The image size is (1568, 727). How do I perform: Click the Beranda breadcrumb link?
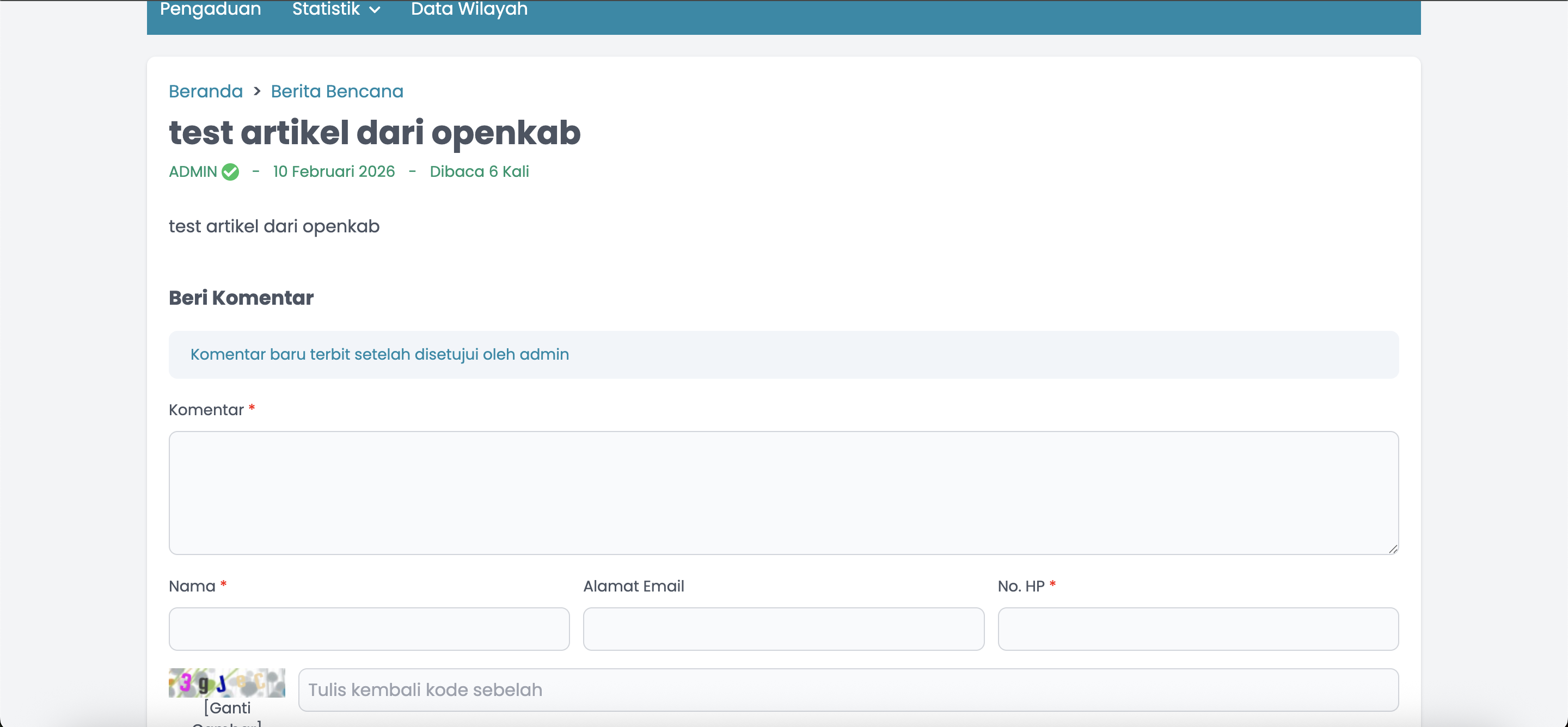[x=205, y=91]
